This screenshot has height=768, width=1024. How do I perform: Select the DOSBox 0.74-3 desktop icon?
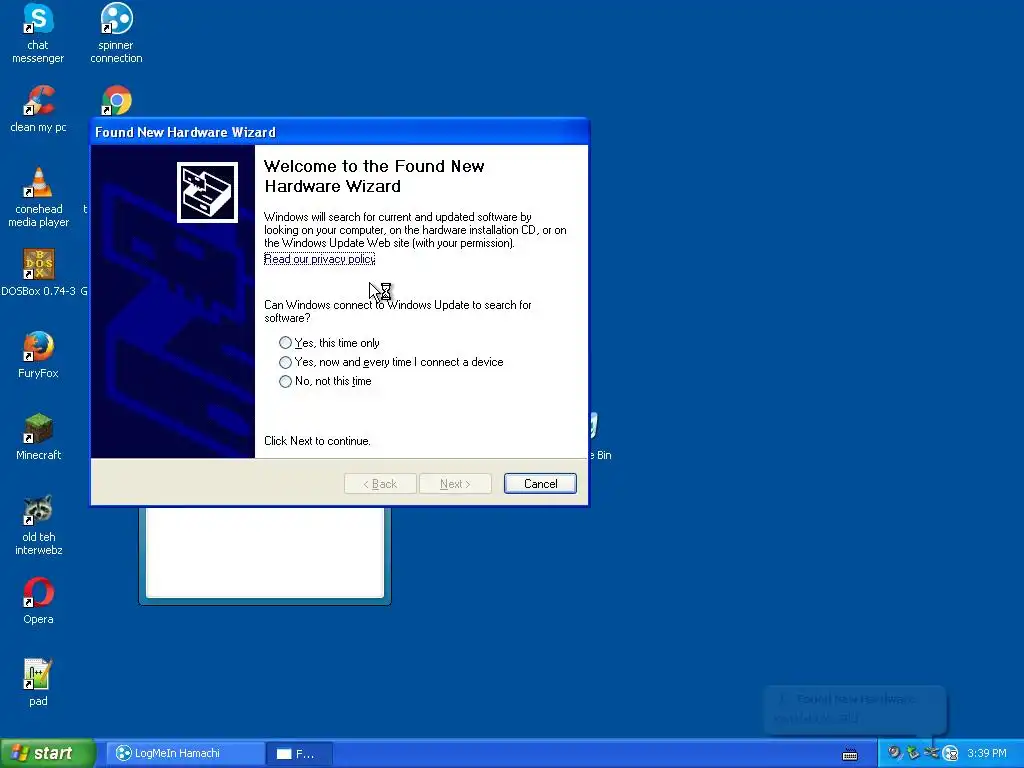click(x=39, y=272)
